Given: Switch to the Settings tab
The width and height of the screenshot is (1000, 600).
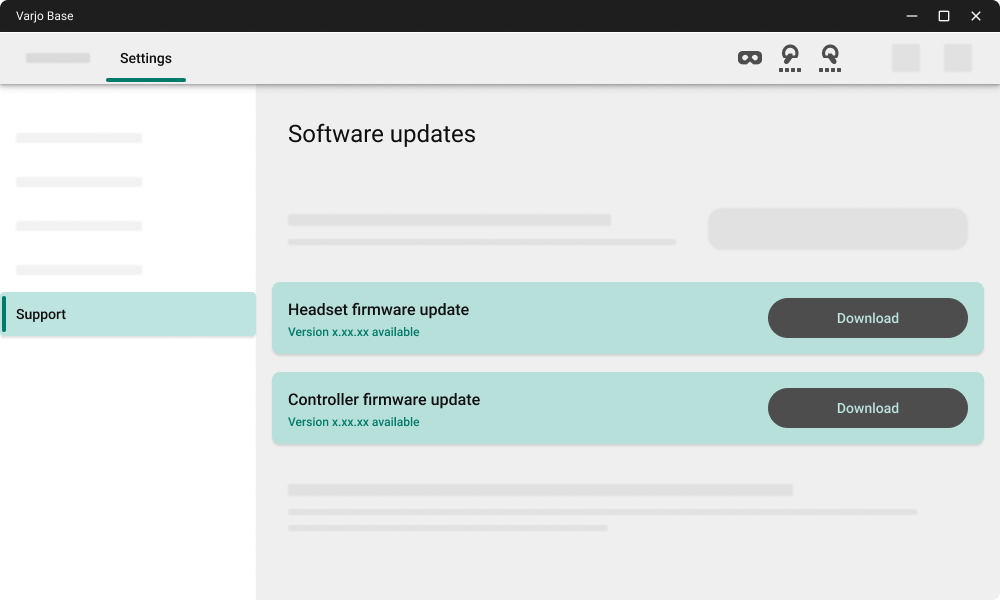Looking at the screenshot, I should [x=145, y=58].
